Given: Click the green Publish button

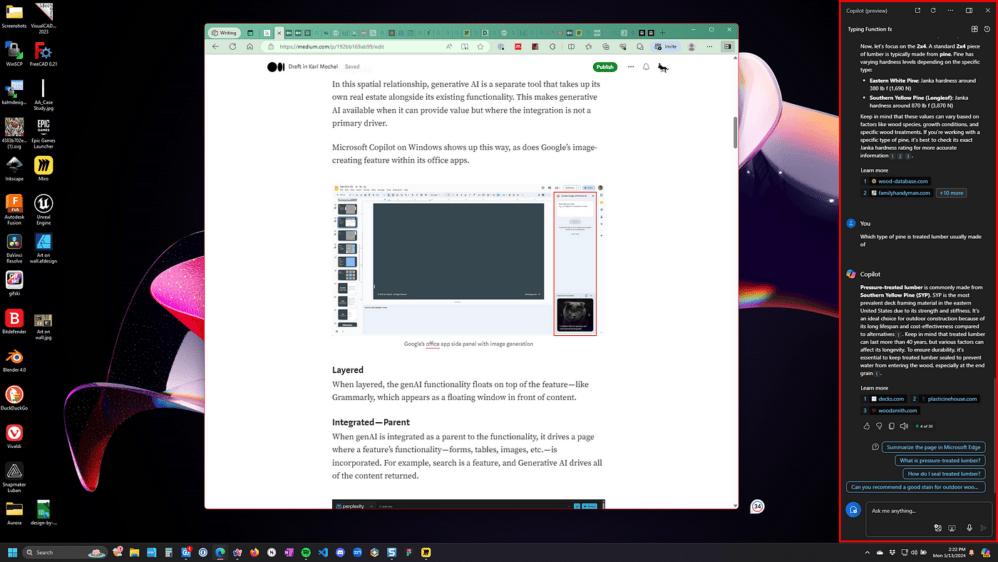Looking at the screenshot, I should [x=605, y=67].
